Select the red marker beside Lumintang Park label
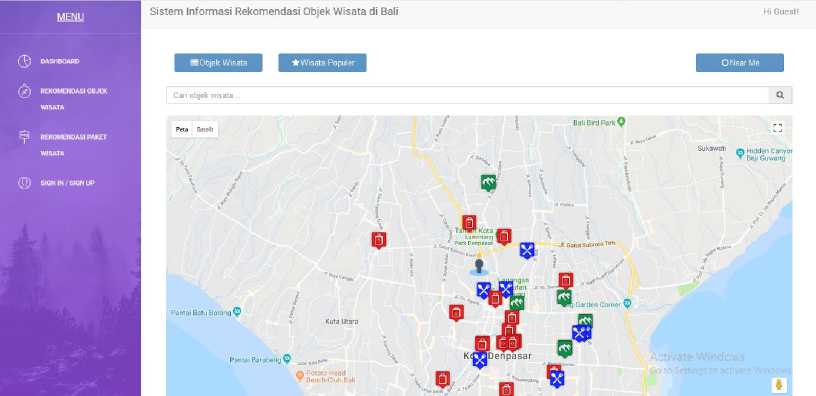The width and height of the screenshot is (816, 396). pyautogui.click(x=504, y=237)
